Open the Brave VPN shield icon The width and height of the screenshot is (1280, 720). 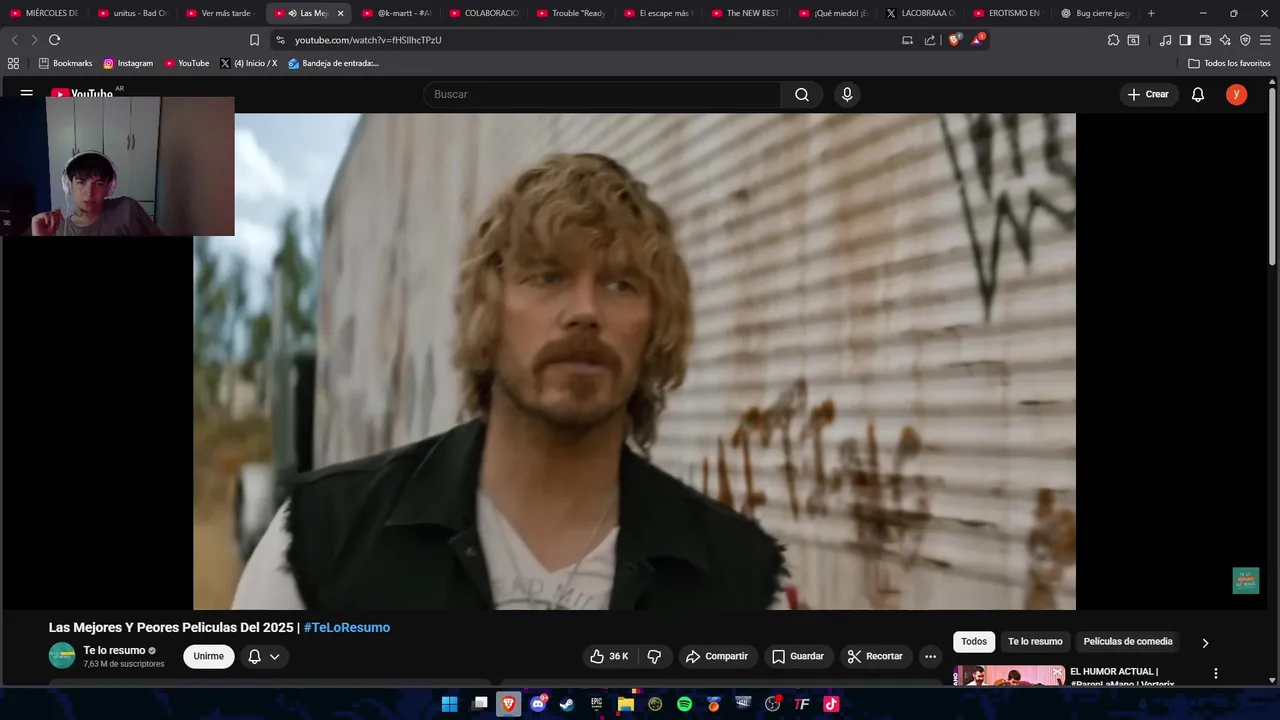tap(1245, 40)
